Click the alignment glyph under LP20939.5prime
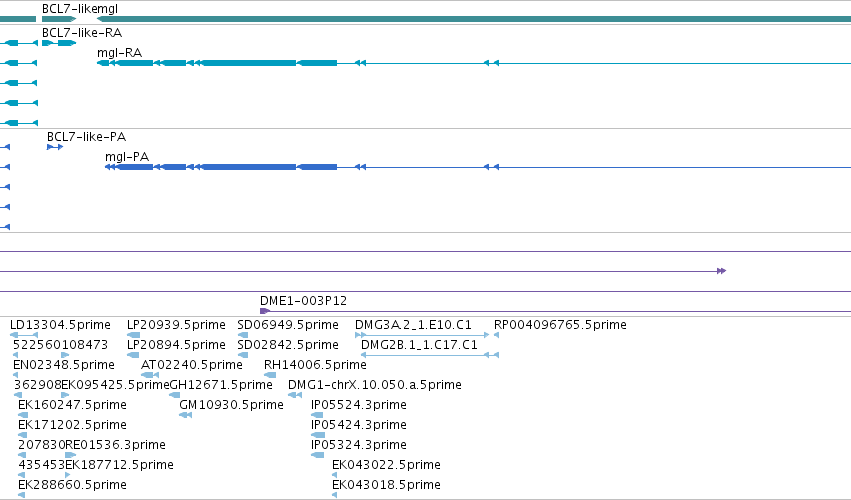This screenshot has width=851, height=500. click(x=133, y=335)
